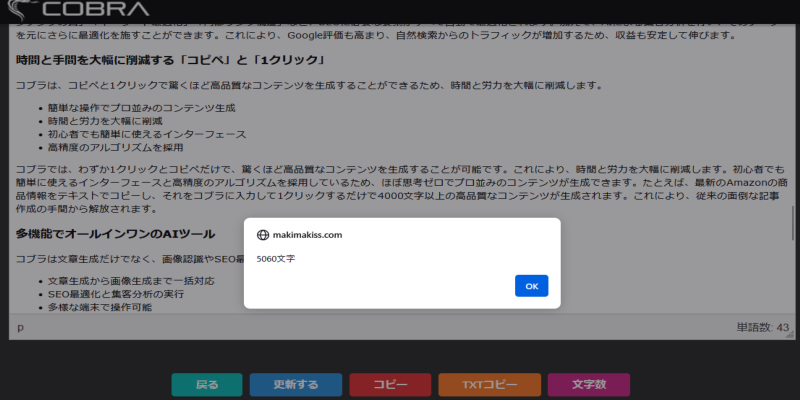Click the line starting コブラは文章生成だけでなく

click(x=130, y=259)
